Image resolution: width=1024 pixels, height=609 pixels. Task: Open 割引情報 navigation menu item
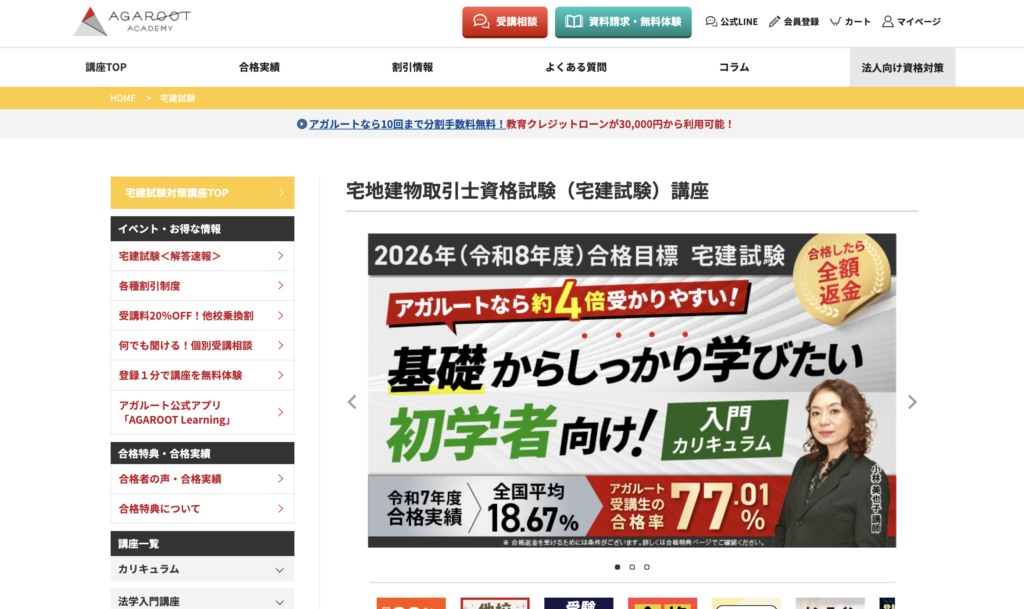(x=412, y=67)
